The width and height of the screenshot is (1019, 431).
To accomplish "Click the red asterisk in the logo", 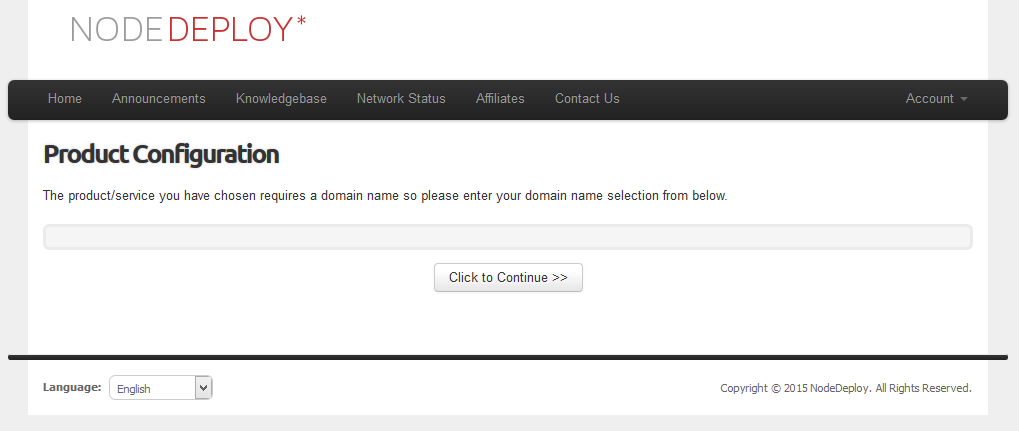I will tap(301, 22).
